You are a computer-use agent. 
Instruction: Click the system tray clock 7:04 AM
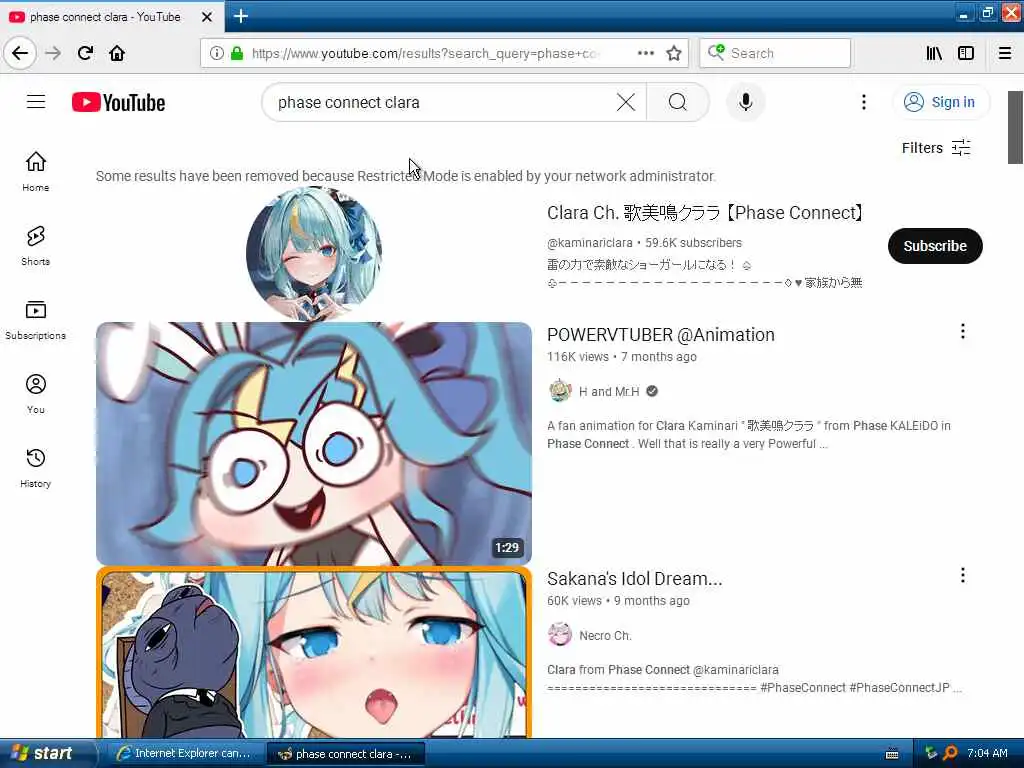point(987,753)
